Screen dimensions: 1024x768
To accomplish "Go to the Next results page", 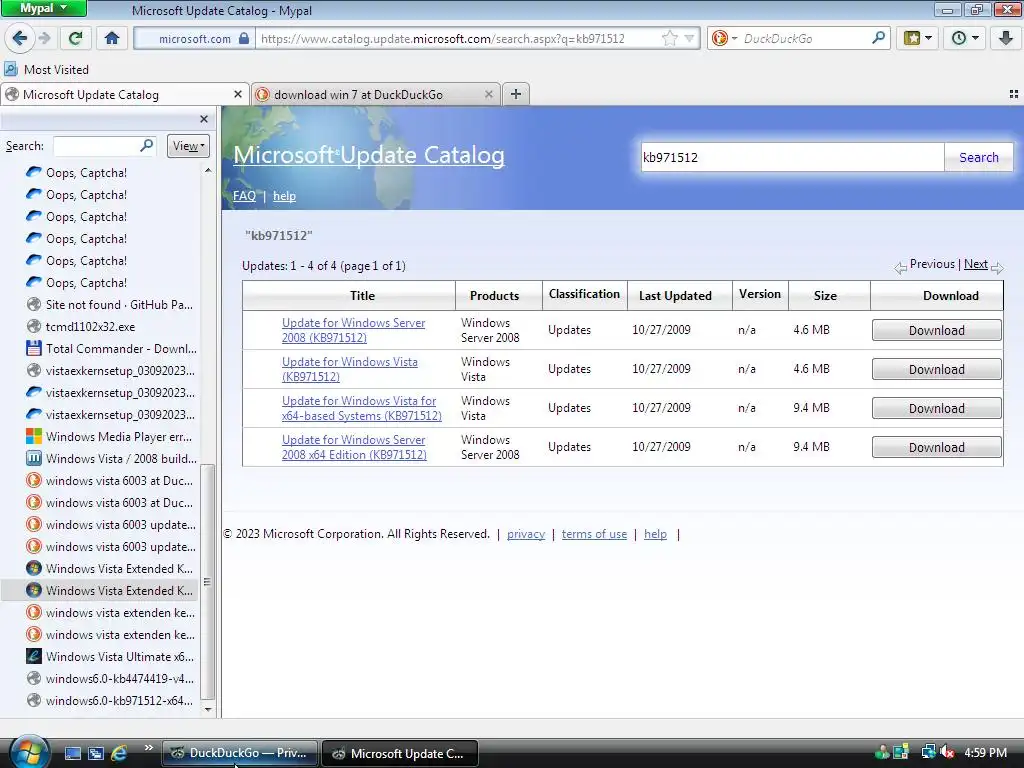I will pos(976,264).
